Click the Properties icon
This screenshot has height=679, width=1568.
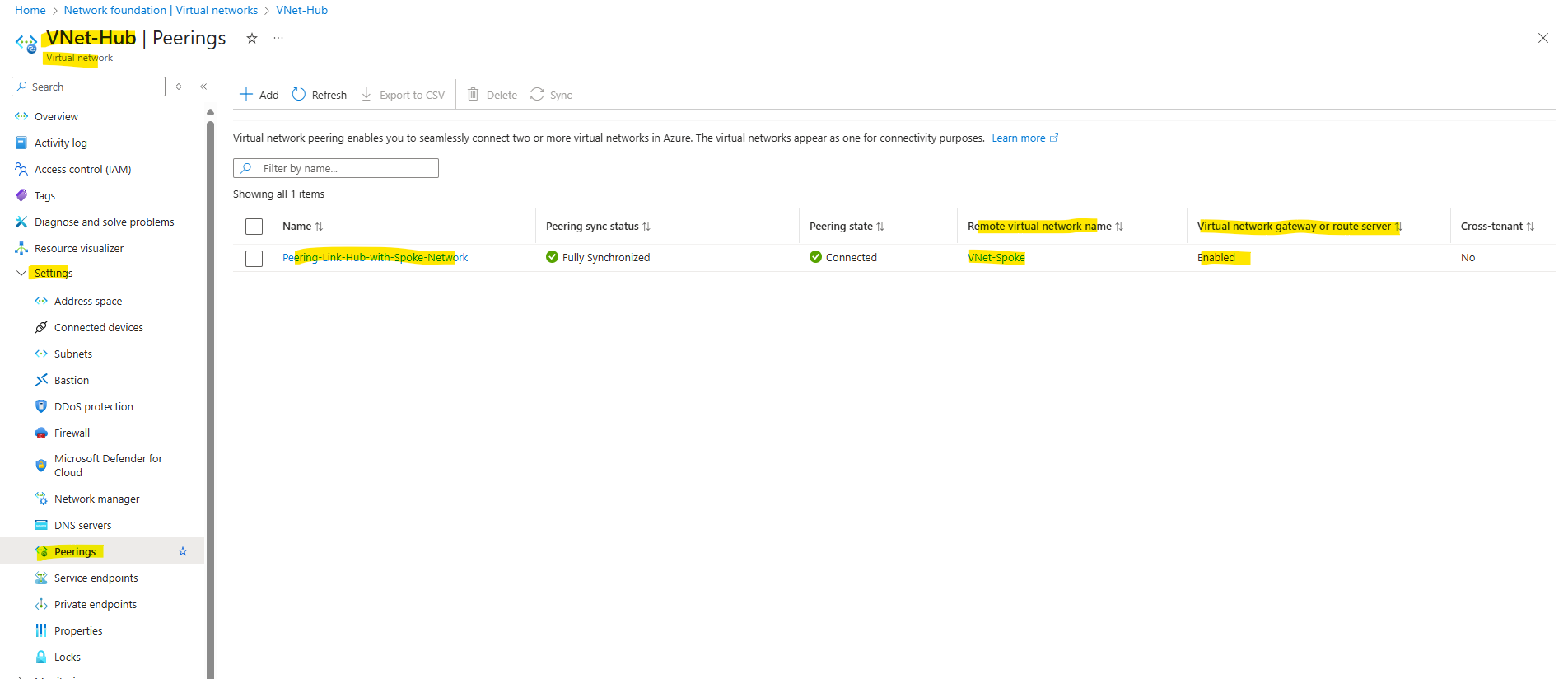[x=41, y=630]
